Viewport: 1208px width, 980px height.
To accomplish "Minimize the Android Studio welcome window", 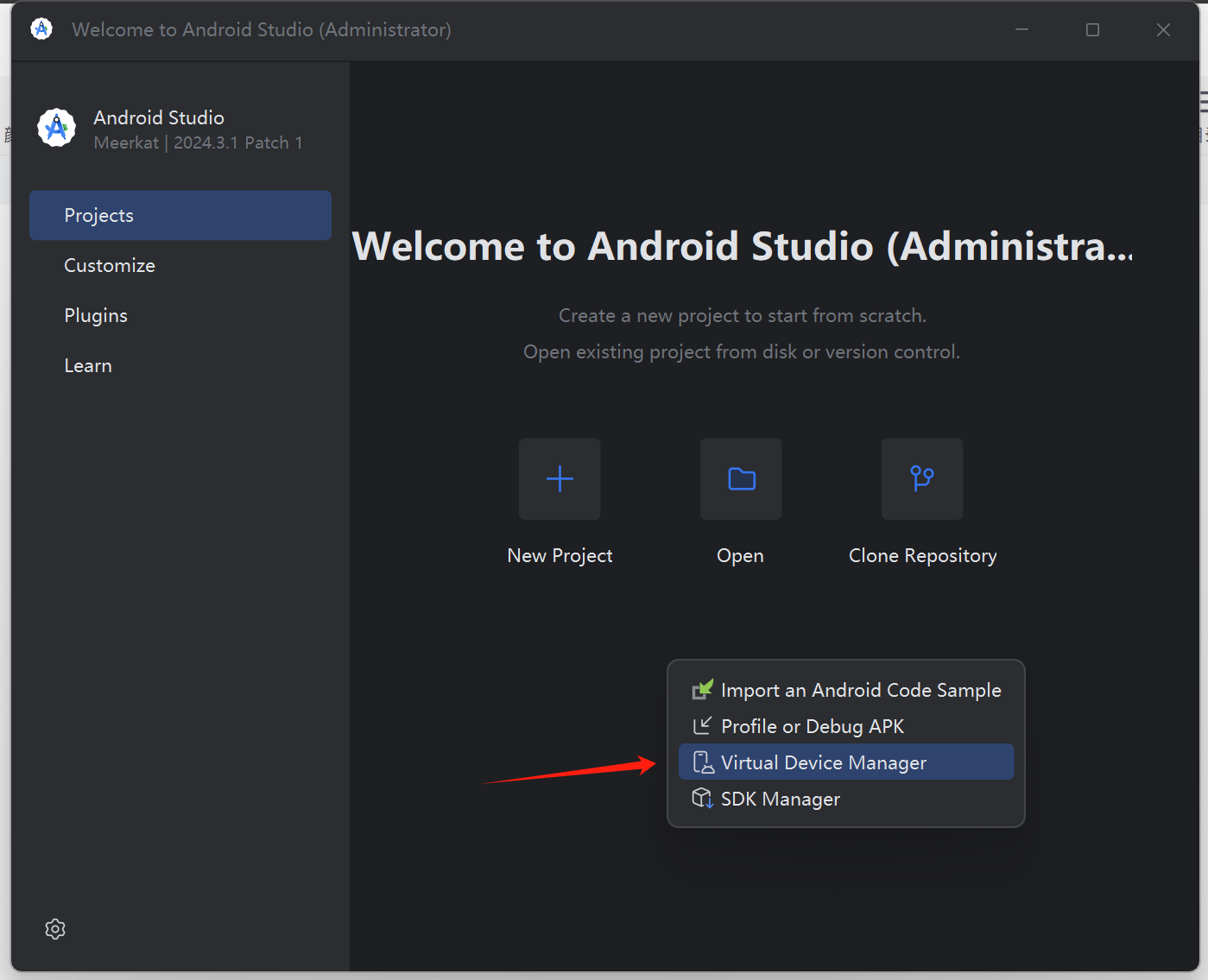I will (1021, 29).
